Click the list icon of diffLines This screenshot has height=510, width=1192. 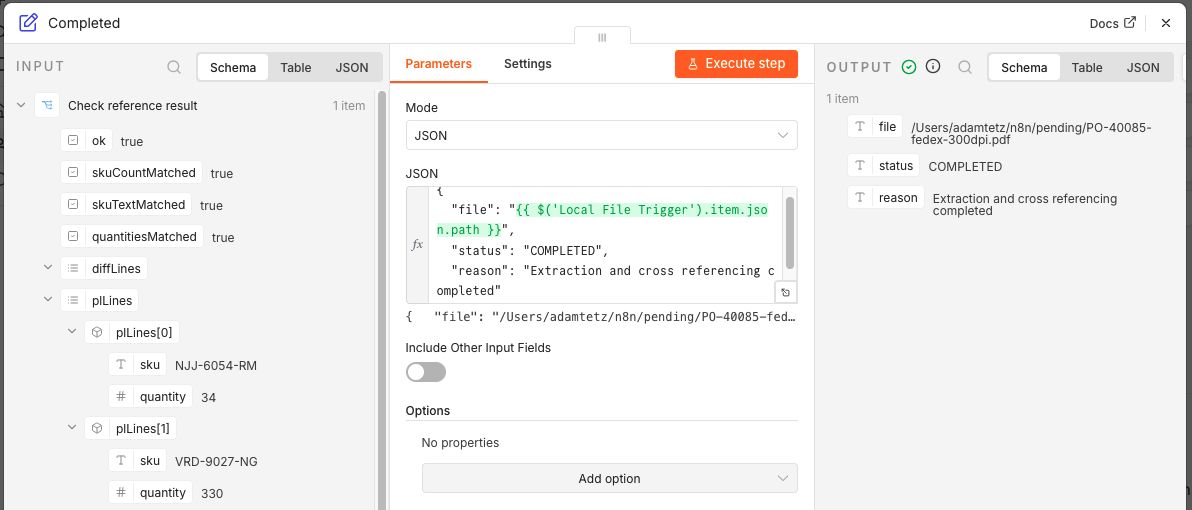(73, 268)
